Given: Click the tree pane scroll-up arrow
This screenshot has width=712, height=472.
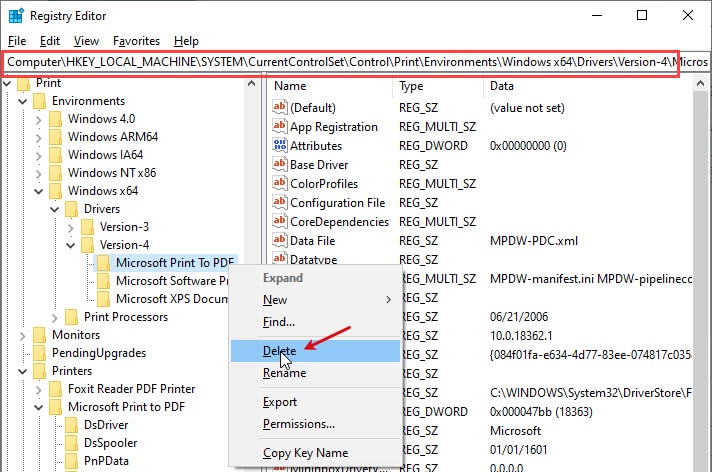Looking at the screenshot, I should pos(251,84).
